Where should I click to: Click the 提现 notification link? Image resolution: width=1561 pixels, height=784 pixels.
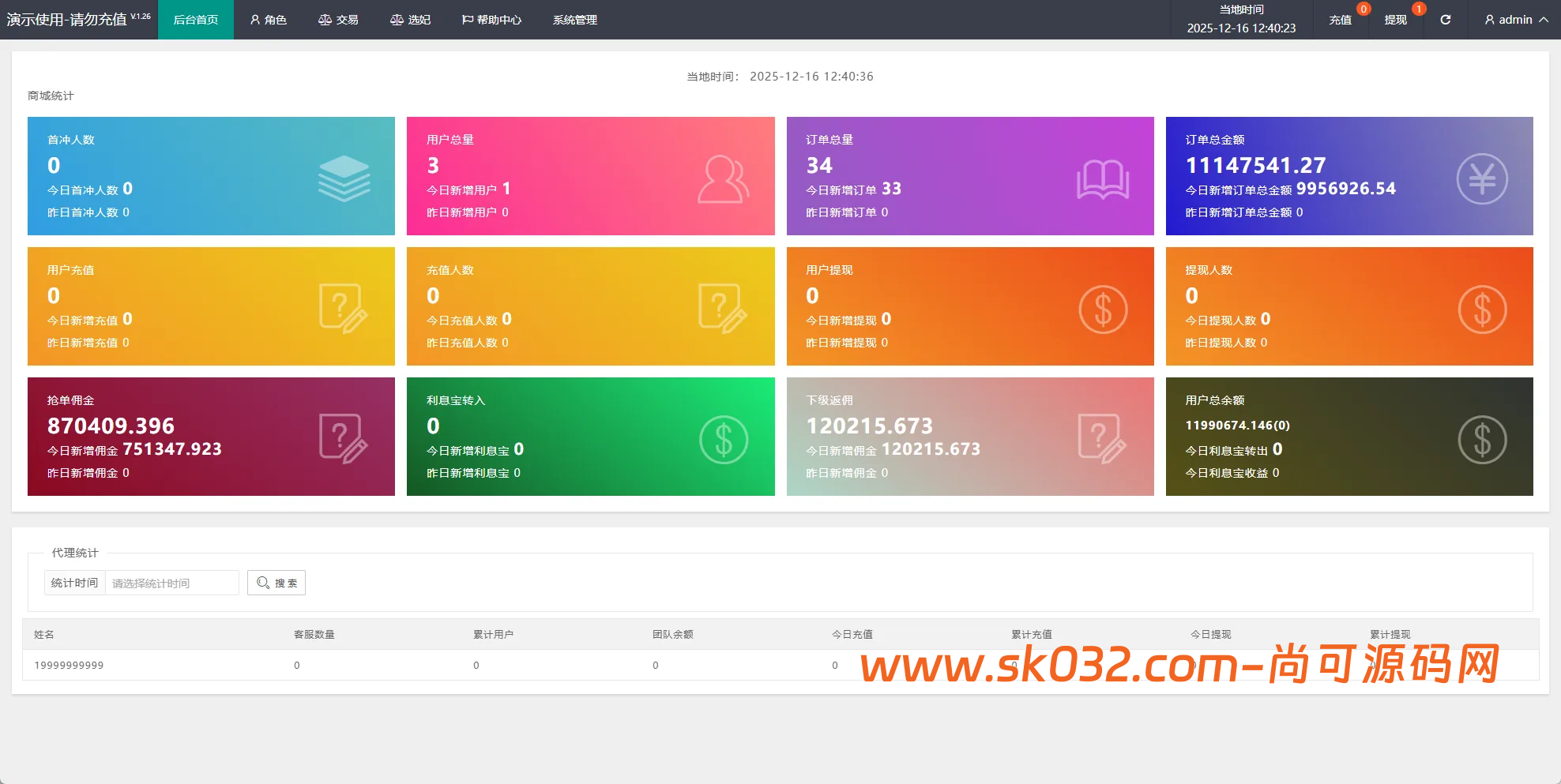1395,20
